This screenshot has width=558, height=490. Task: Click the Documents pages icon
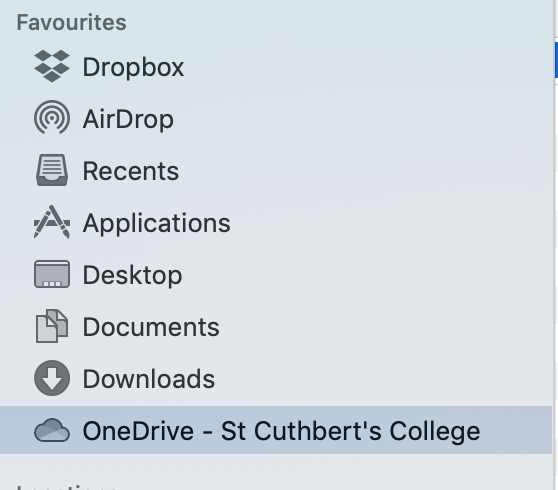click(52, 326)
